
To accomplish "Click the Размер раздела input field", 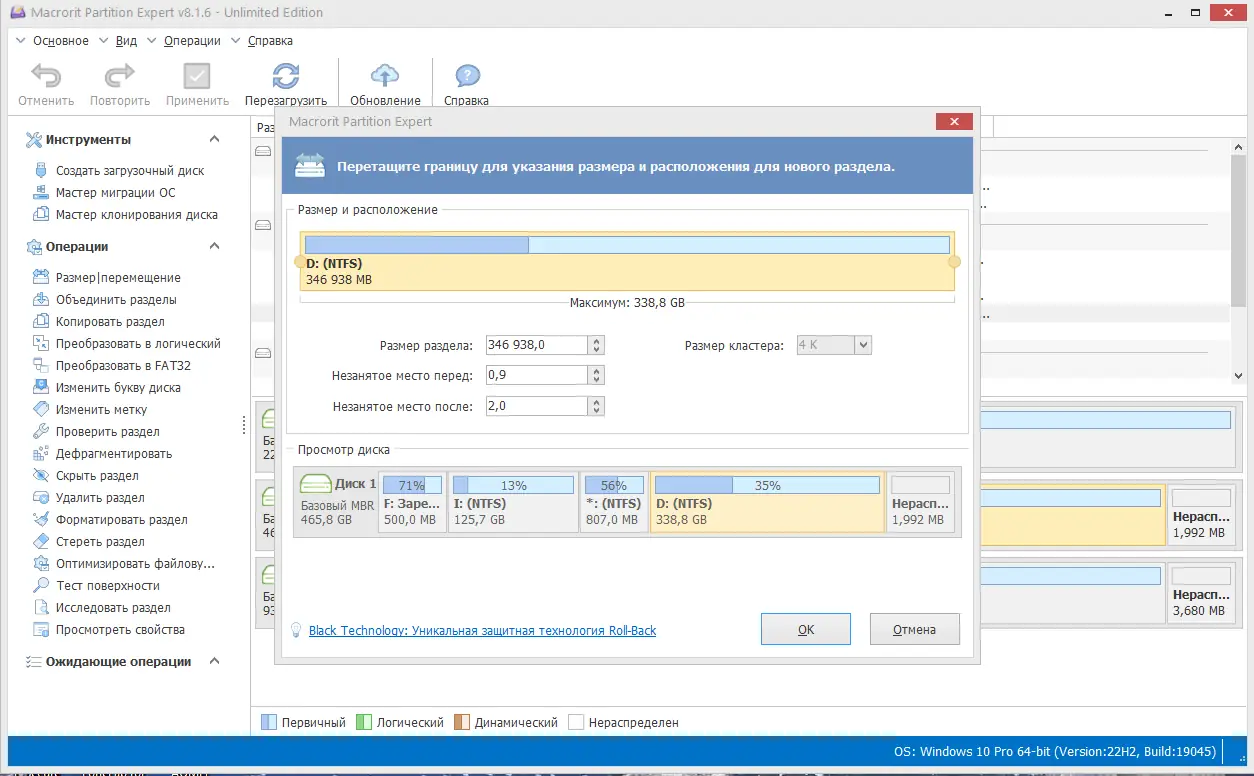I will [x=536, y=345].
